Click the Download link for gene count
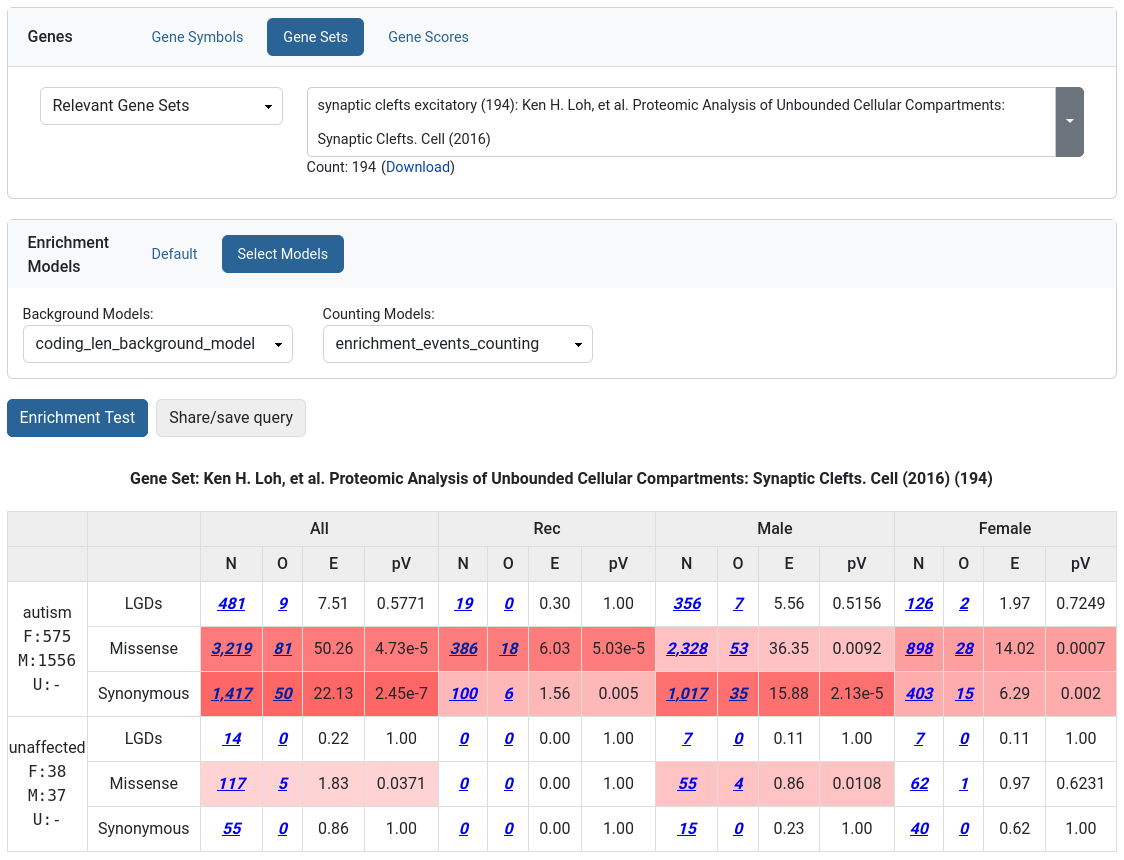The height and width of the screenshot is (860, 1124). 418,167
